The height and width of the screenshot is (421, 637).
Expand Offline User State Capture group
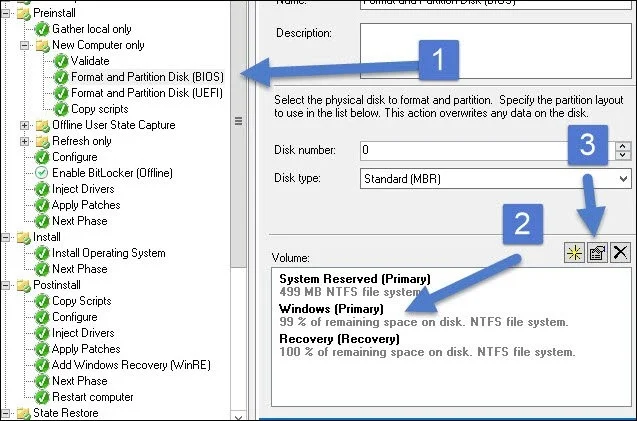tap(24, 125)
